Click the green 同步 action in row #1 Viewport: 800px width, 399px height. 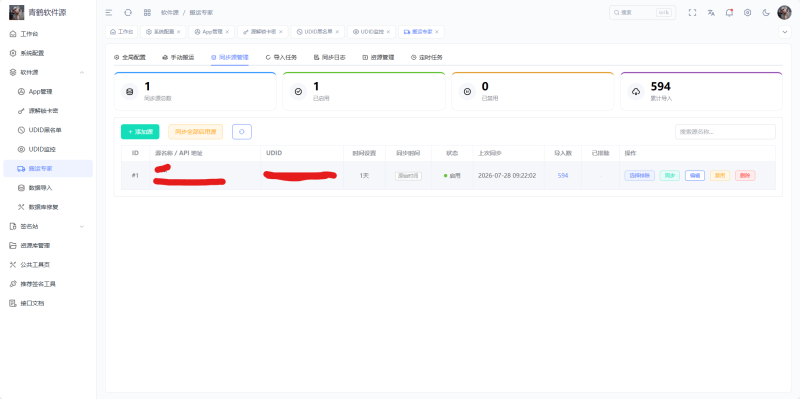click(x=669, y=176)
